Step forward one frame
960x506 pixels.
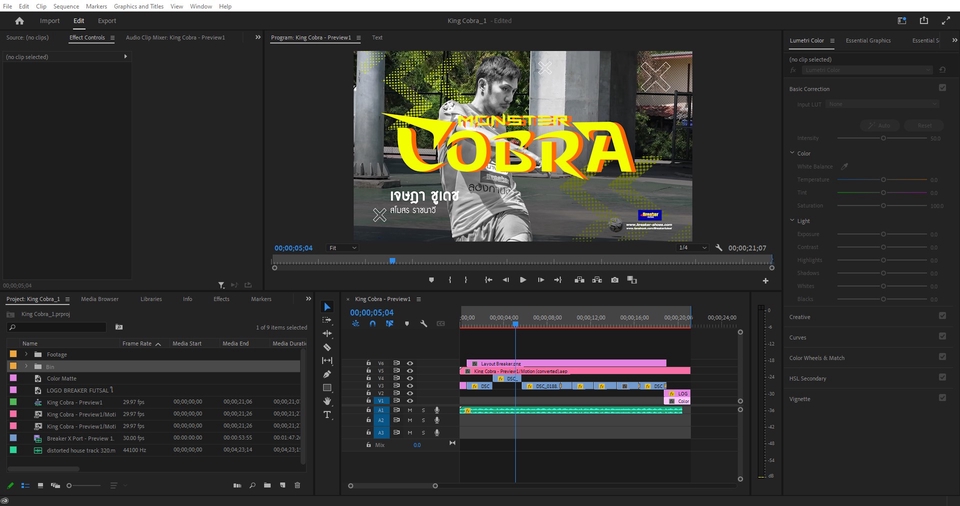541,280
